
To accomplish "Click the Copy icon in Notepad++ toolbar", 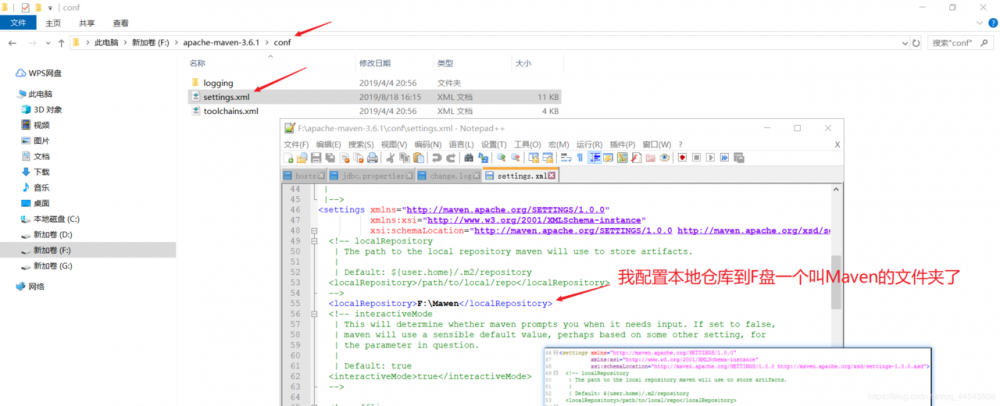I will [x=404, y=157].
